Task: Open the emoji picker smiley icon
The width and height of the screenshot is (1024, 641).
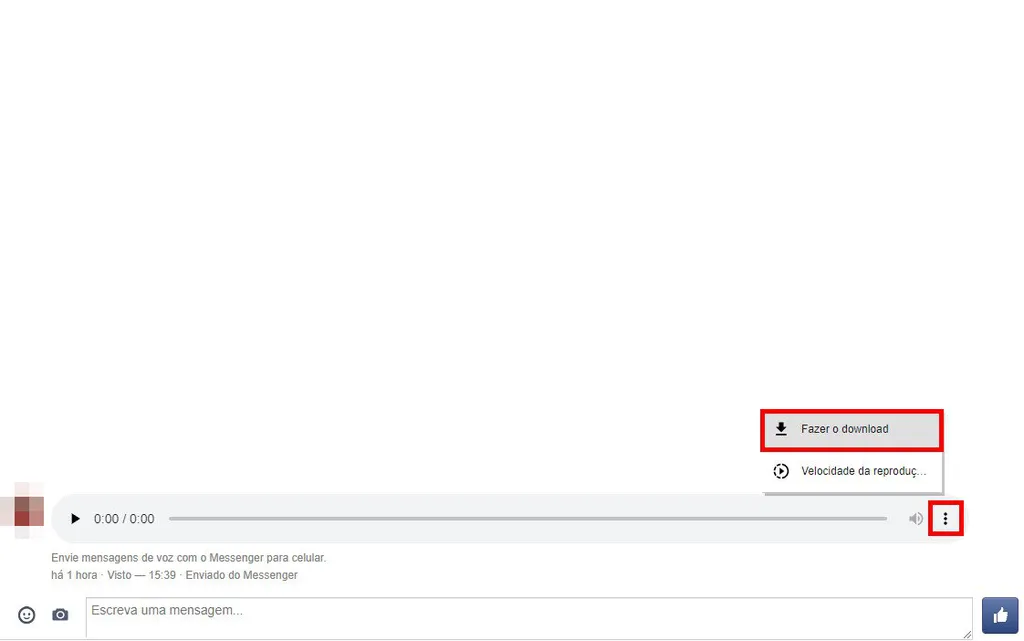Action: tap(26, 614)
